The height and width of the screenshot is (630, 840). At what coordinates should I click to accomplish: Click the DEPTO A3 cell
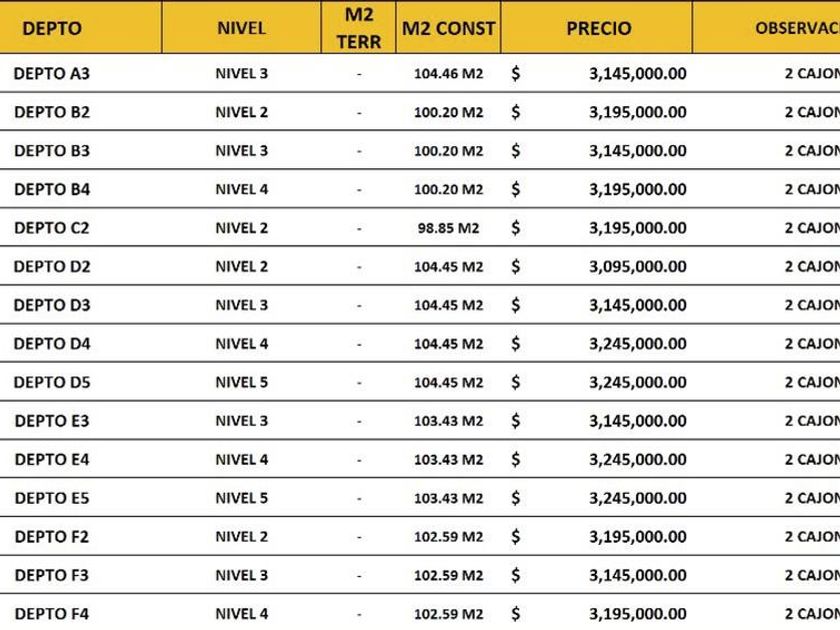point(51,73)
